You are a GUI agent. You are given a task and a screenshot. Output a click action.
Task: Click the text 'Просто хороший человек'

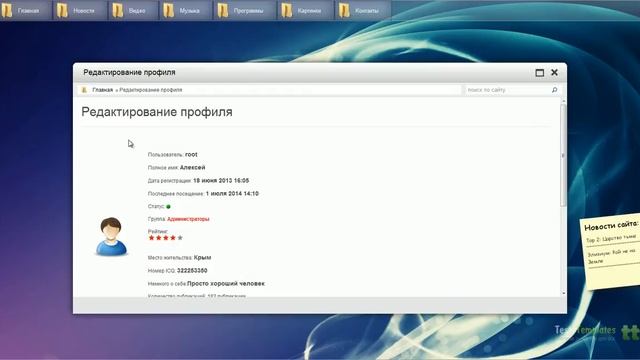point(226,283)
